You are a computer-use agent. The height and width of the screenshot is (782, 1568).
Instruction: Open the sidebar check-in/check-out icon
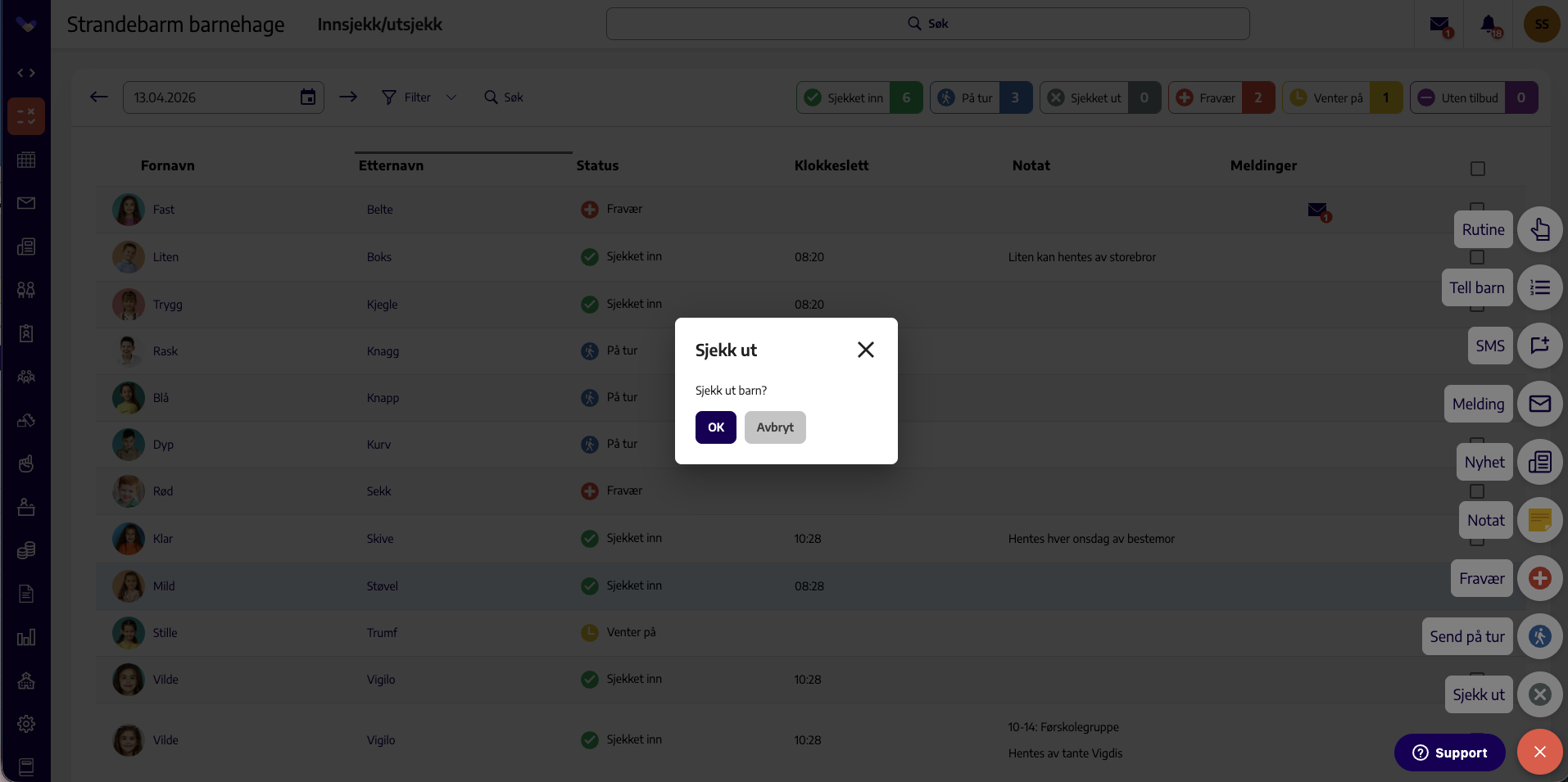tap(26, 116)
